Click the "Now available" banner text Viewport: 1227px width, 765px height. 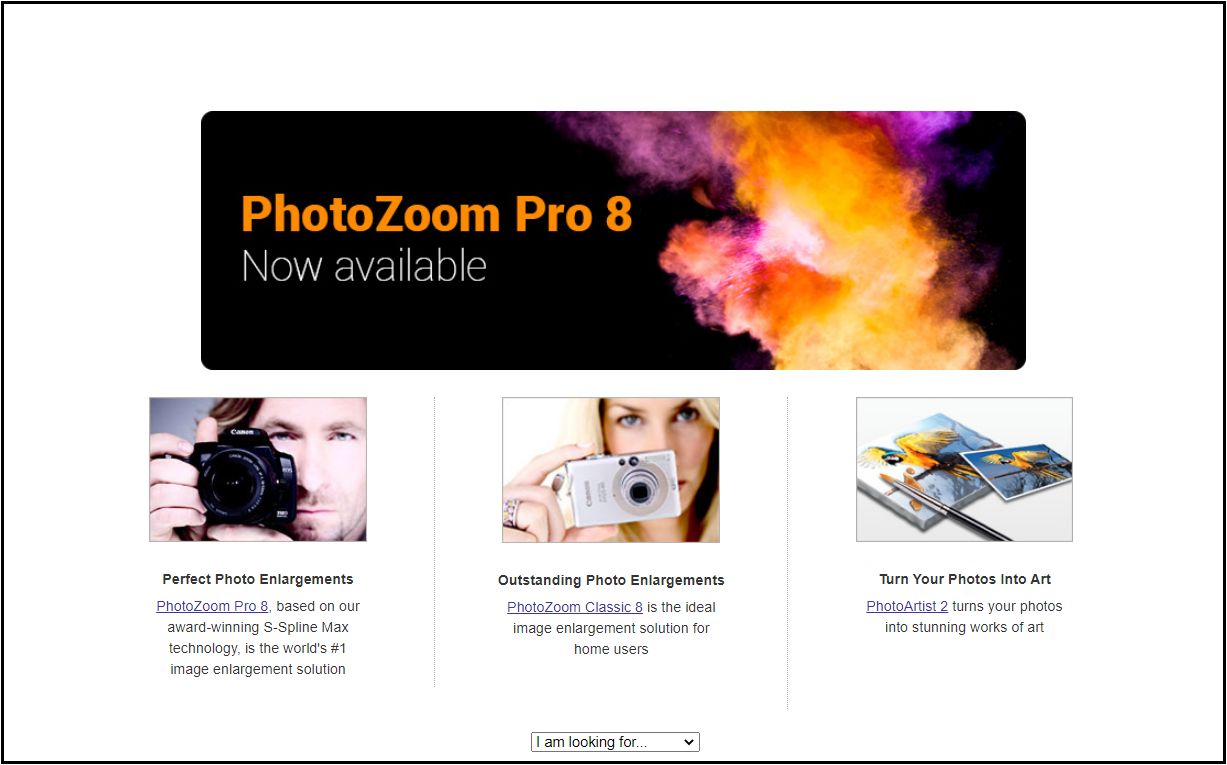[x=364, y=267]
